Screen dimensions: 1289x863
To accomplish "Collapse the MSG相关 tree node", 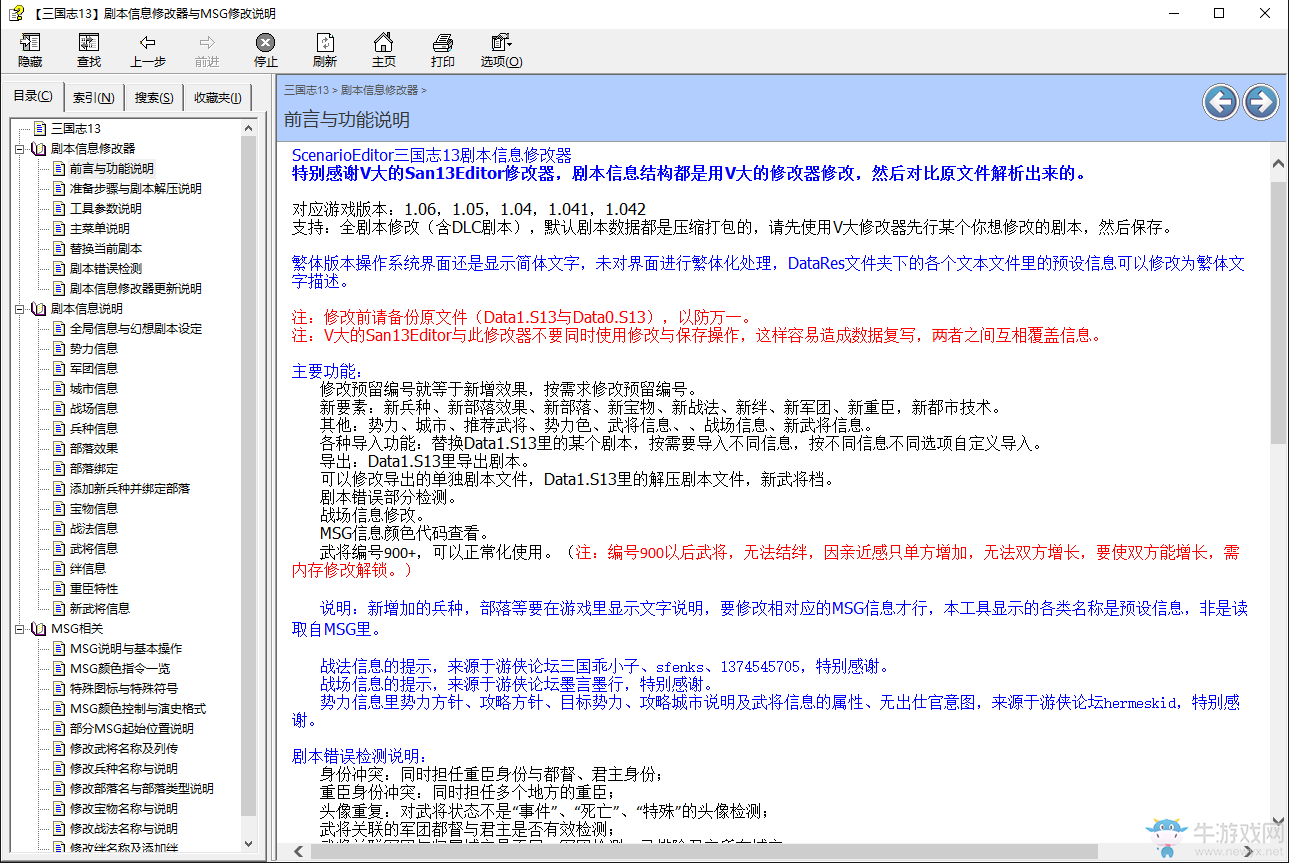I will [x=20, y=628].
